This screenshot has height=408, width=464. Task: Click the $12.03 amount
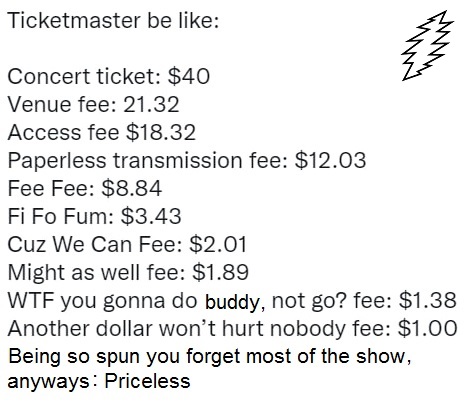[330, 160]
